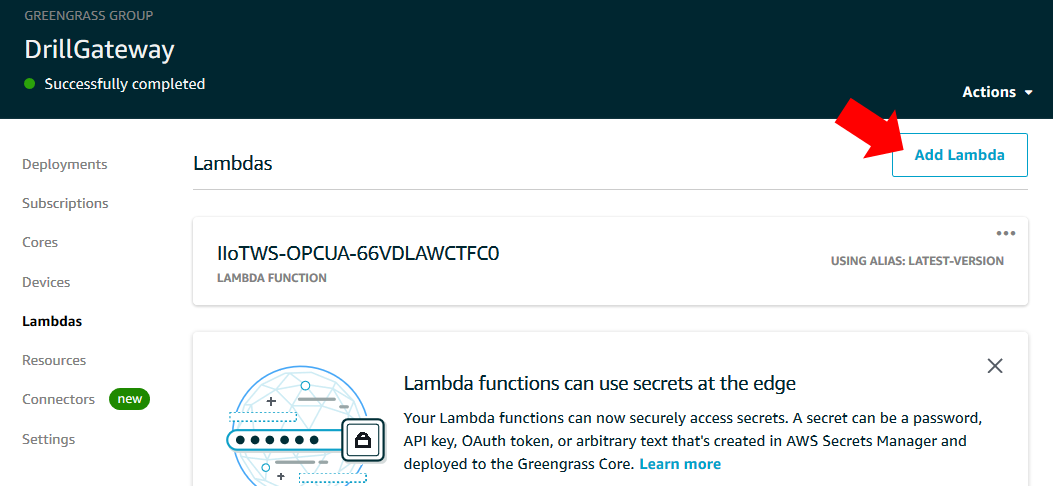
Task: Go to the Connectors section
Action: pos(58,399)
